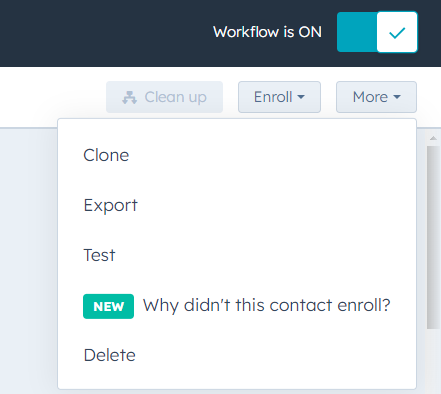Click the vertical scrollbar thumb
Viewport: 441px width, 394px height.
click(x=433, y=237)
